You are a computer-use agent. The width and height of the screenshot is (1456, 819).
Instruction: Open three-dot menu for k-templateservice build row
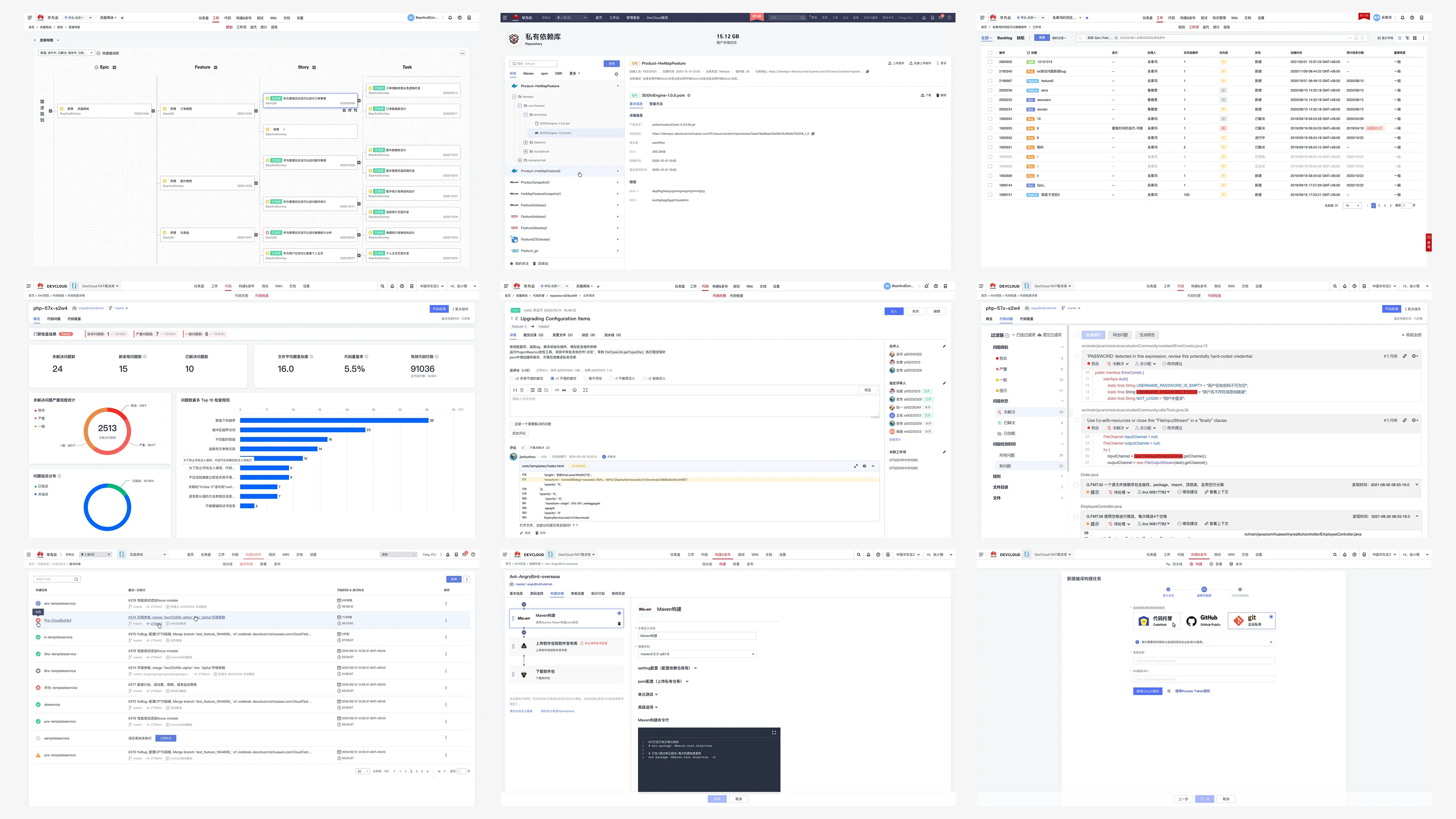[x=446, y=637]
